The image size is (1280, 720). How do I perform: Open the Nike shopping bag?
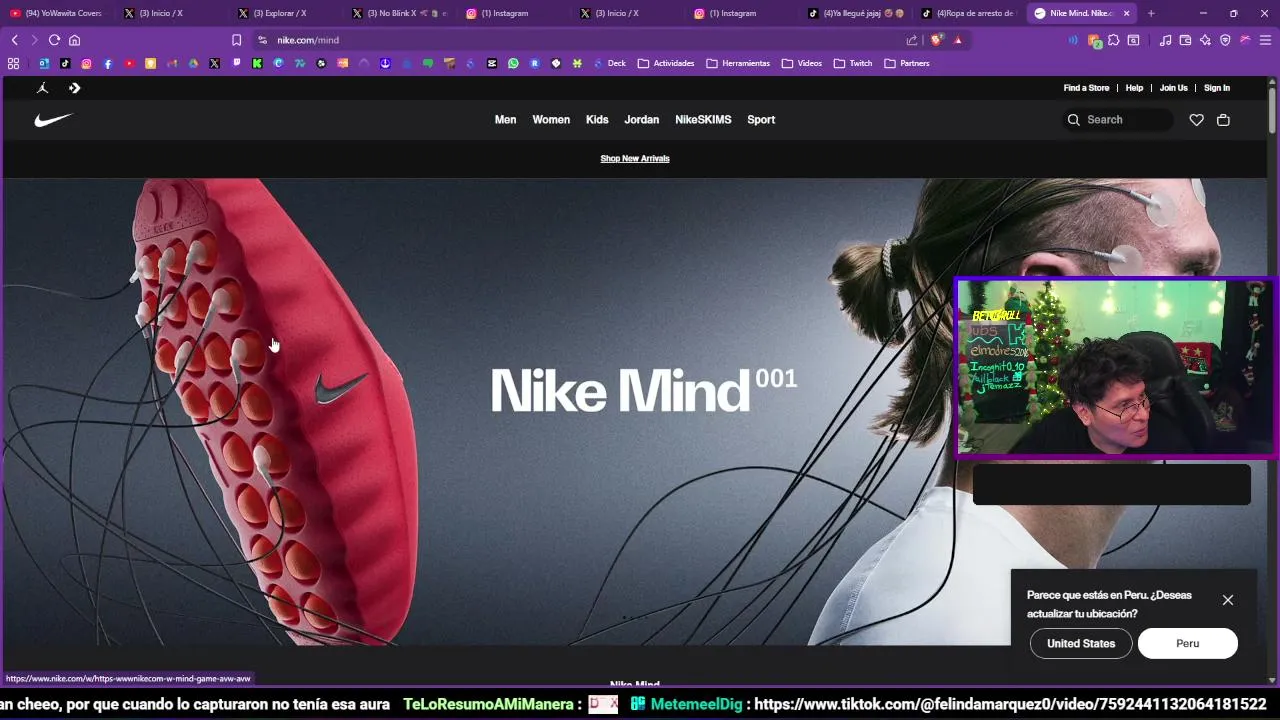click(1223, 120)
